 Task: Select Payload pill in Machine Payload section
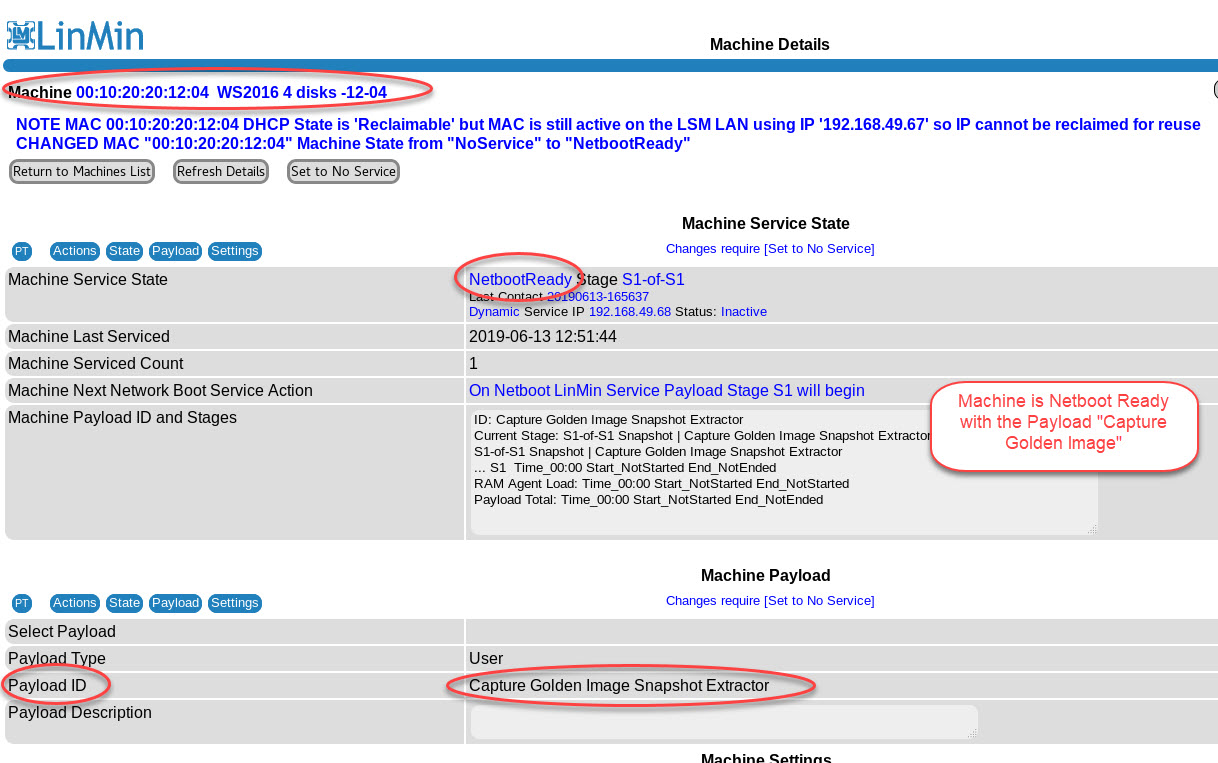click(176, 603)
